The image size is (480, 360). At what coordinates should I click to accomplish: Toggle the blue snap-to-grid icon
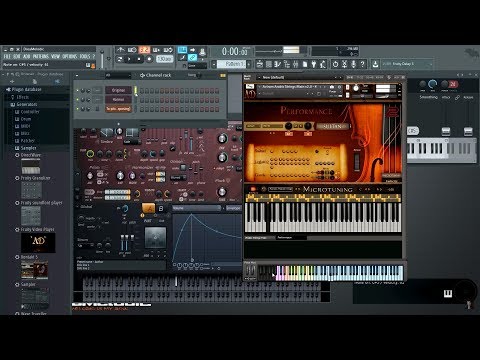click(x=182, y=50)
